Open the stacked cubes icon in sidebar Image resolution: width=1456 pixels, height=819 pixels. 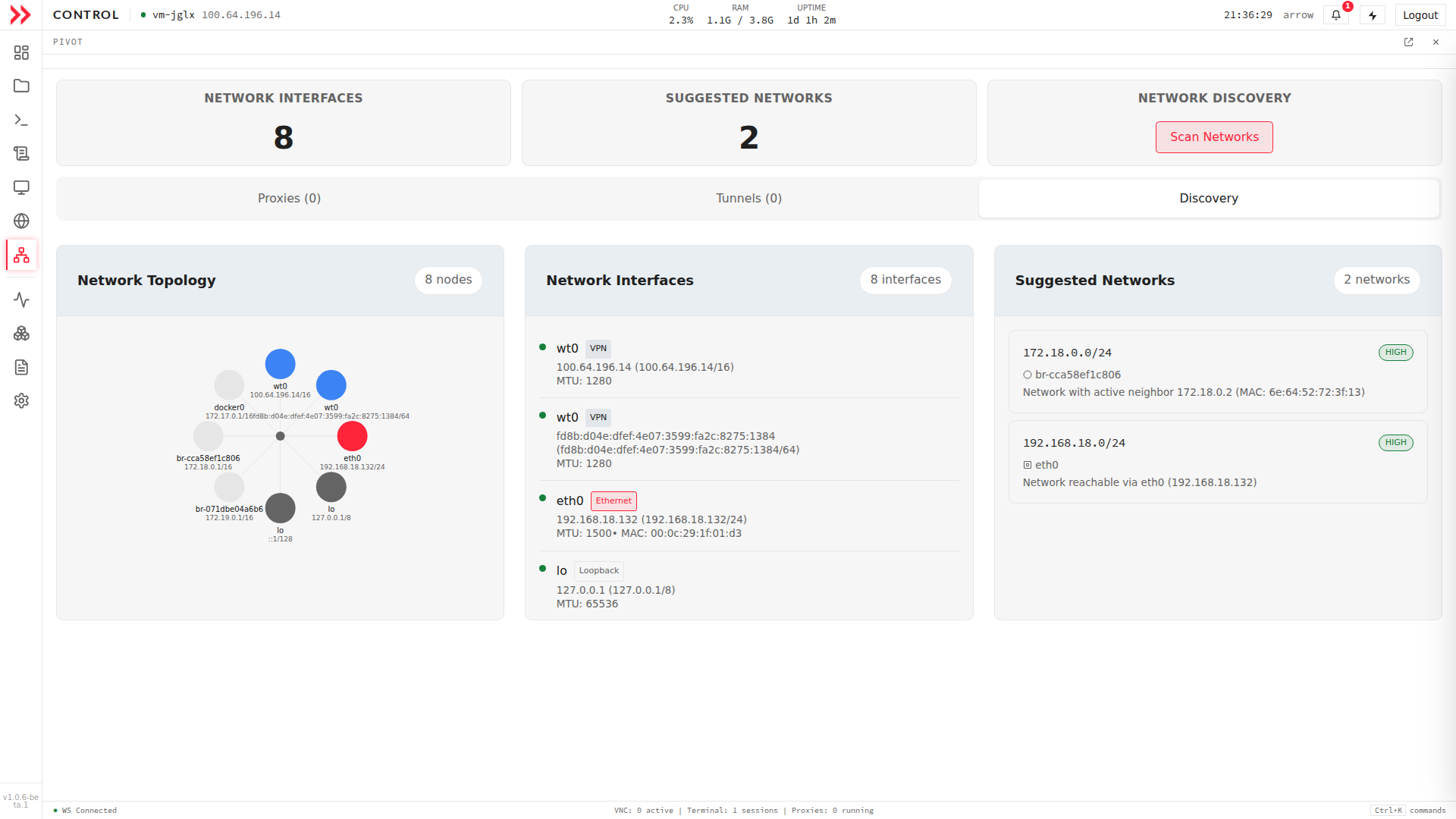(x=21, y=334)
